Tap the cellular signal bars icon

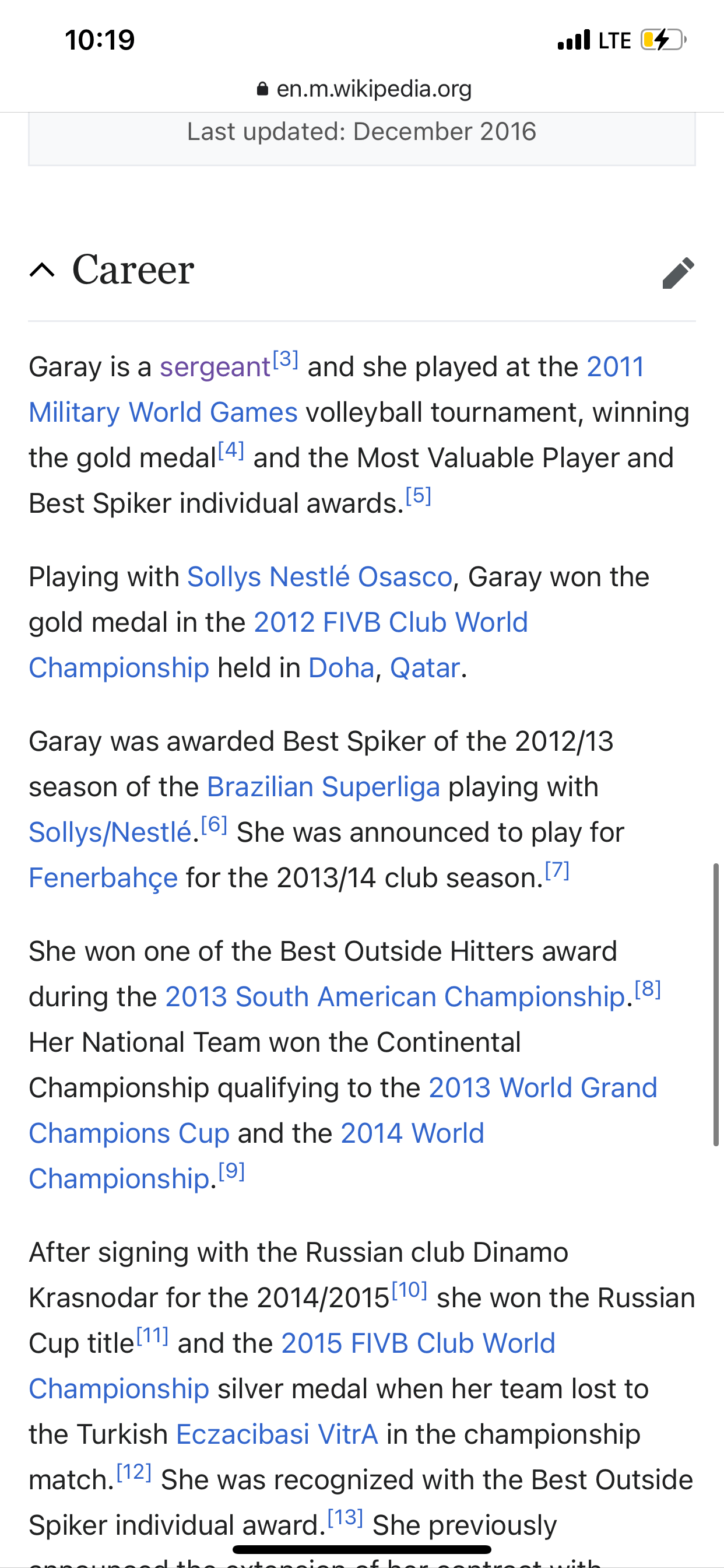click(x=574, y=40)
